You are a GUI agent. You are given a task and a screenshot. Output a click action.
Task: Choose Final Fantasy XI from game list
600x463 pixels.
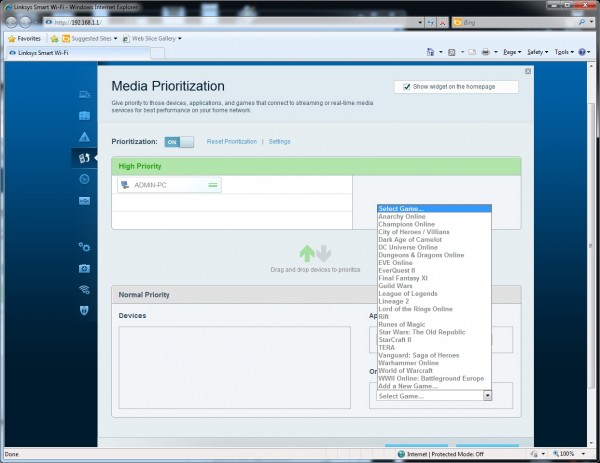tap(434, 278)
